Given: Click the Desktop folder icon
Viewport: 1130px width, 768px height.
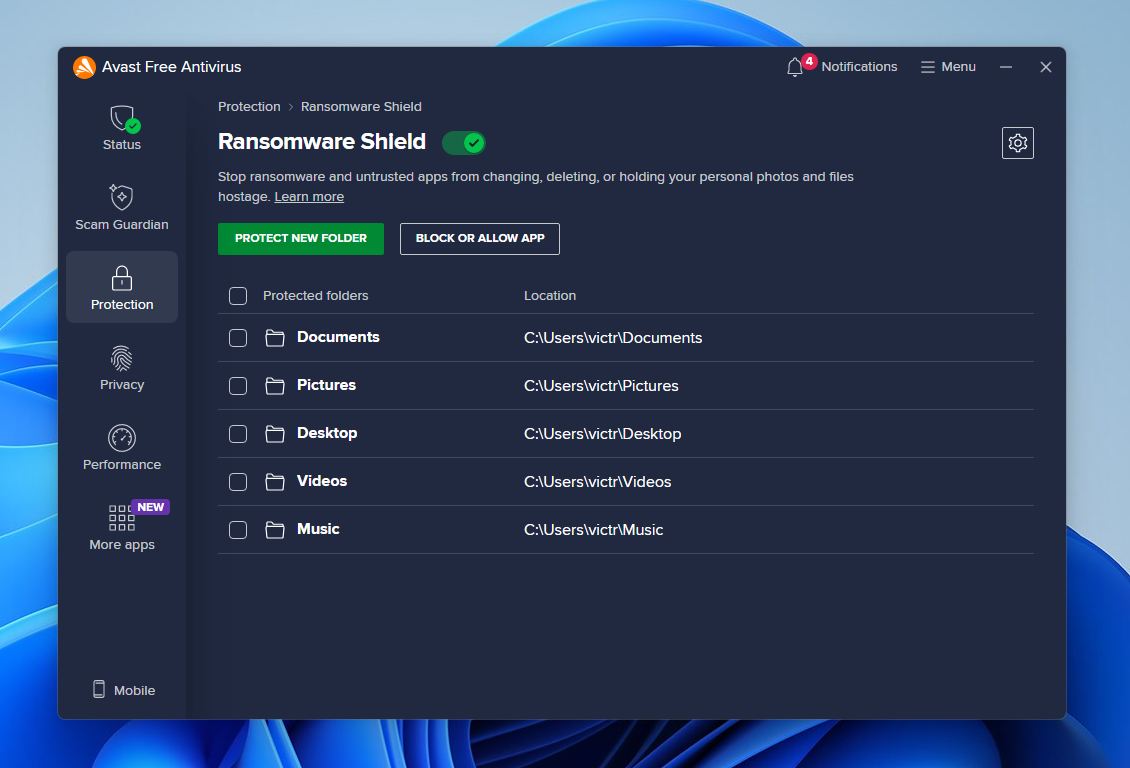Looking at the screenshot, I should pyautogui.click(x=275, y=434).
